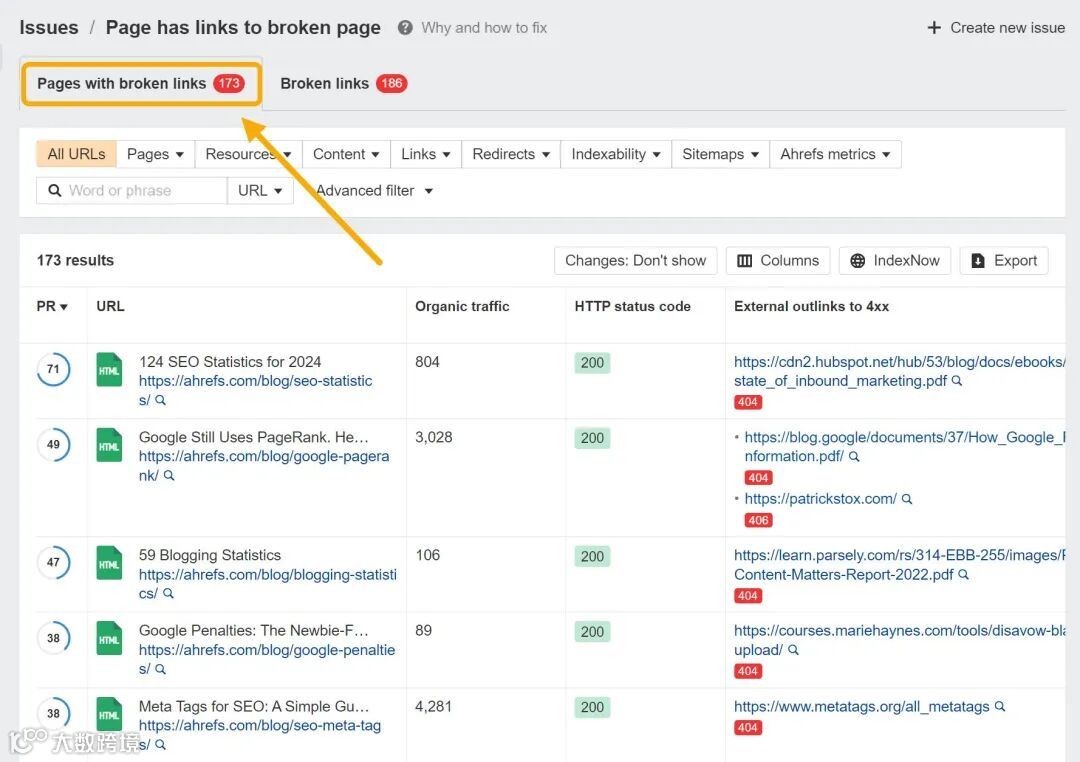Click the PR 71 circle indicator
The height and width of the screenshot is (762, 1080).
tap(53, 369)
